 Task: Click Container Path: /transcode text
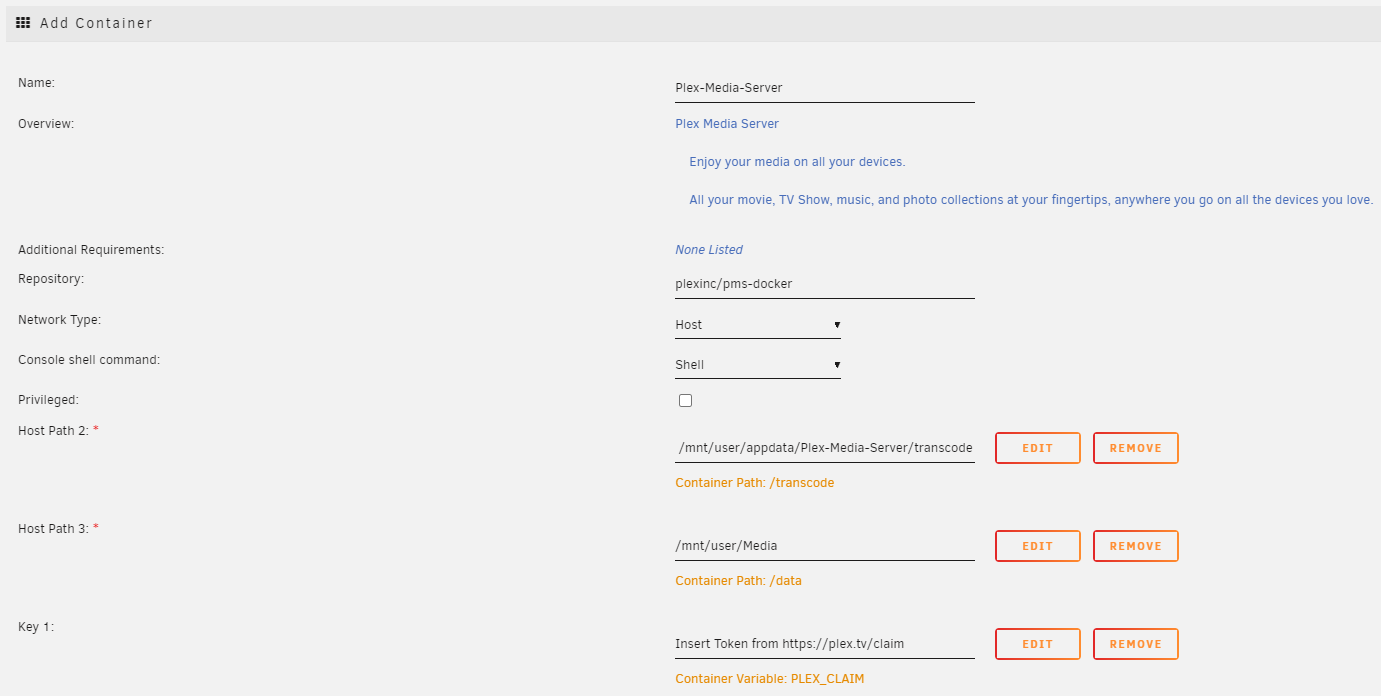(755, 483)
